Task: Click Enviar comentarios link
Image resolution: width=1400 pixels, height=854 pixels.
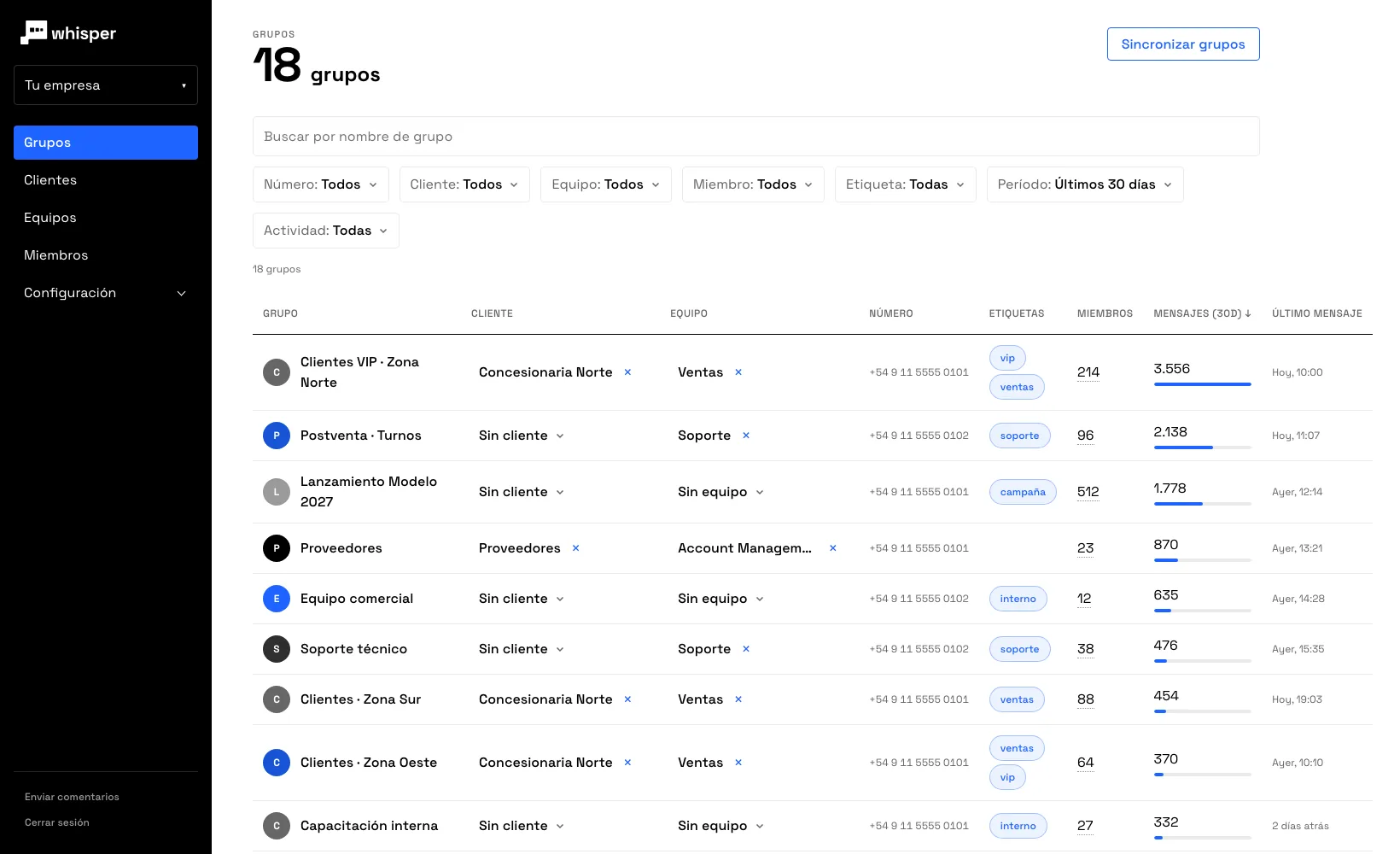Action: (72, 797)
